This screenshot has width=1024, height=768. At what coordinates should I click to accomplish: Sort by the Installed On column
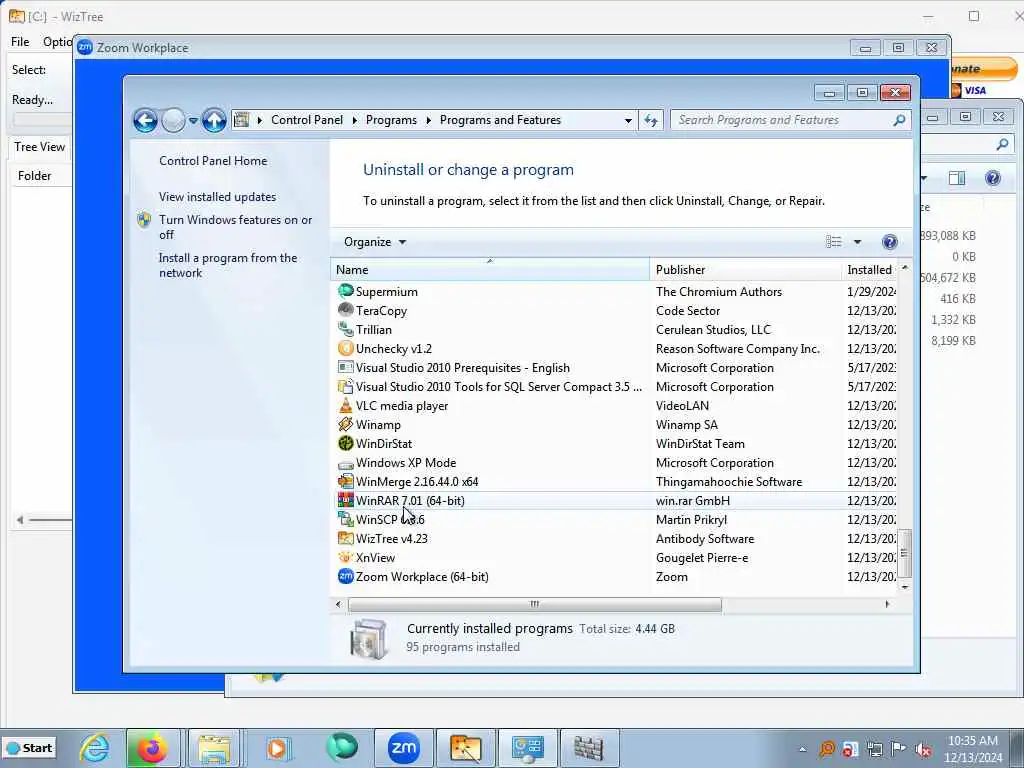click(x=869, y=270)
